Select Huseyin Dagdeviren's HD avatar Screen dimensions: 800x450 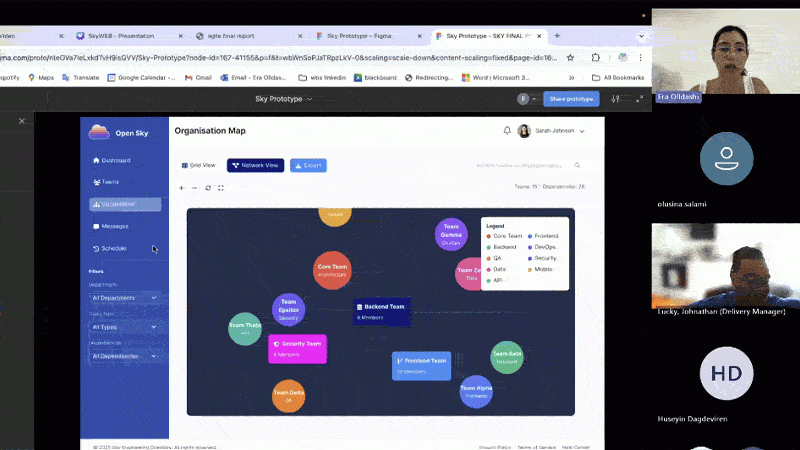(x=726, y=373)
